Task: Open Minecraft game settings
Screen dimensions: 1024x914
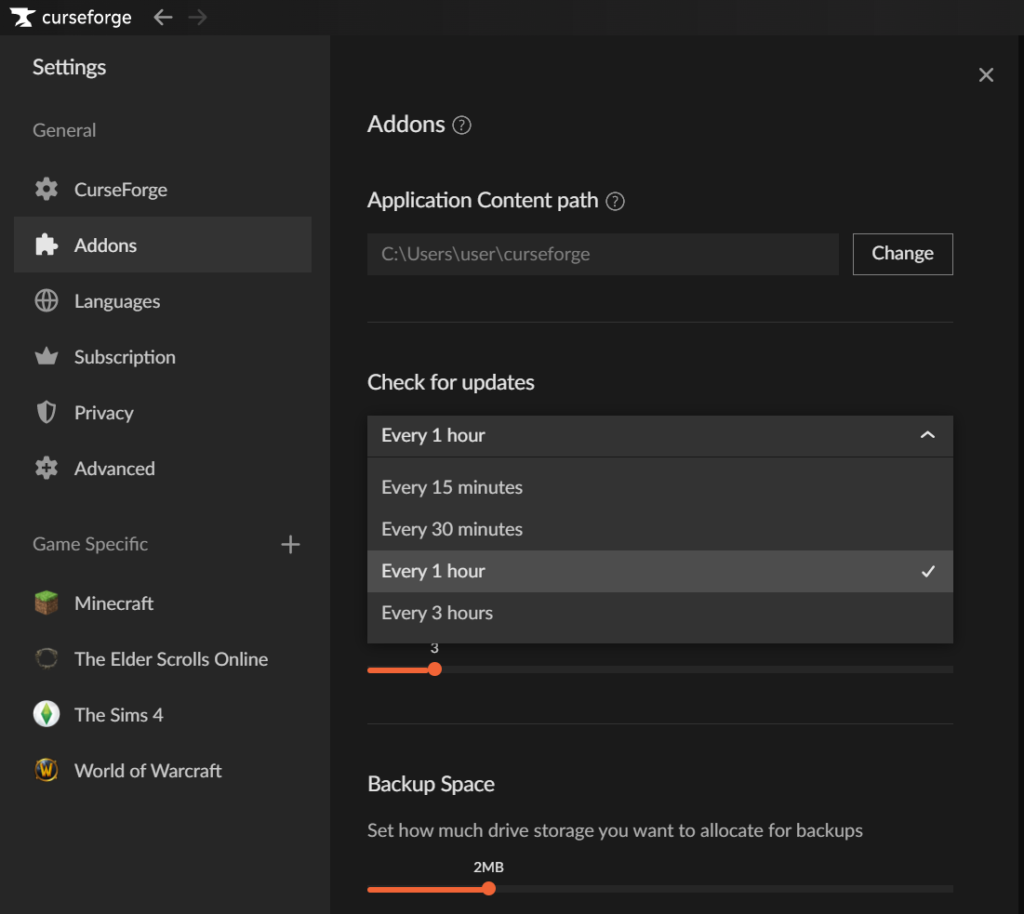Action: tap(163, 603)
